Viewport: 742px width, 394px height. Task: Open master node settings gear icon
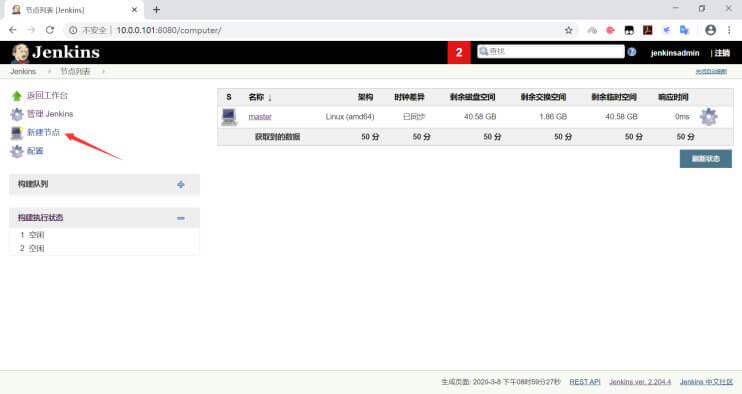coord(708,117)
